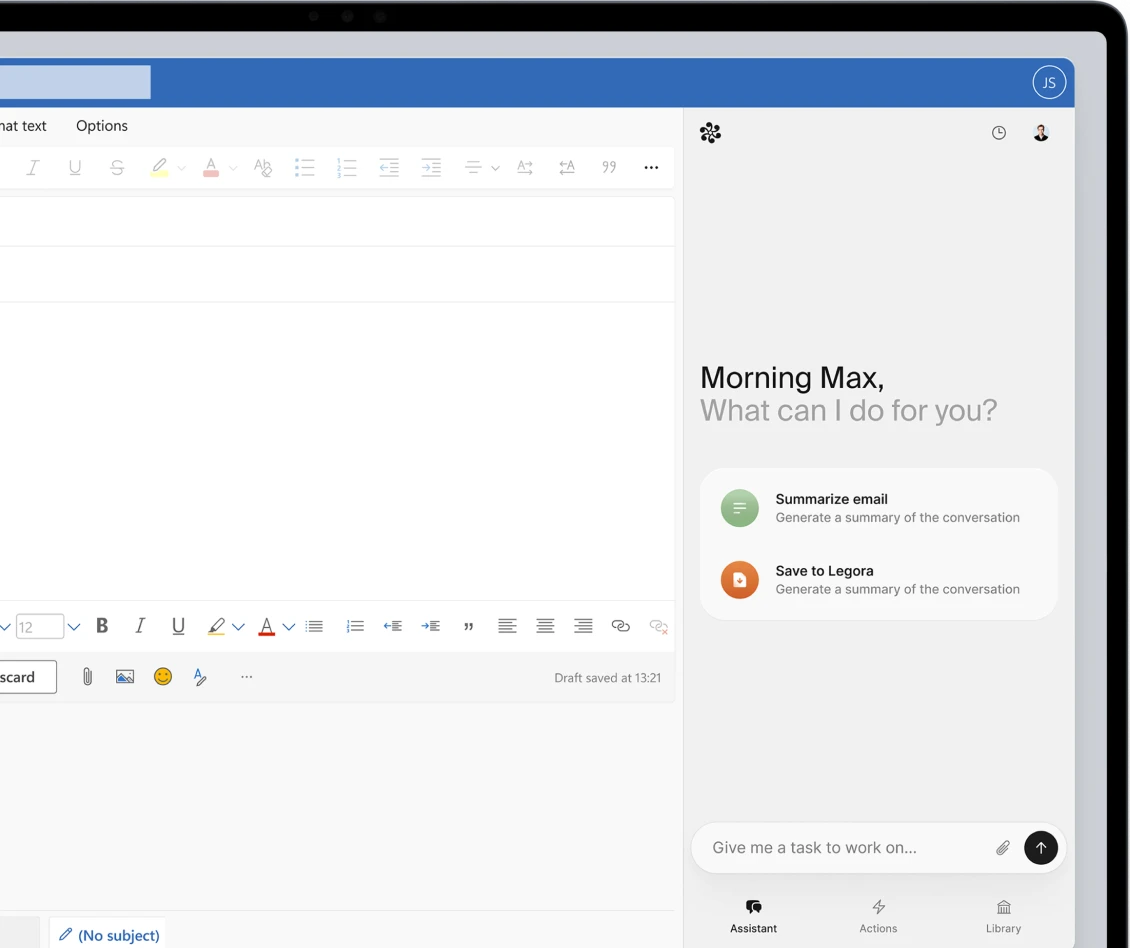Toggle bullet list in compose toolbar
The image size is (1130, 948).
[x=314, y=626]
